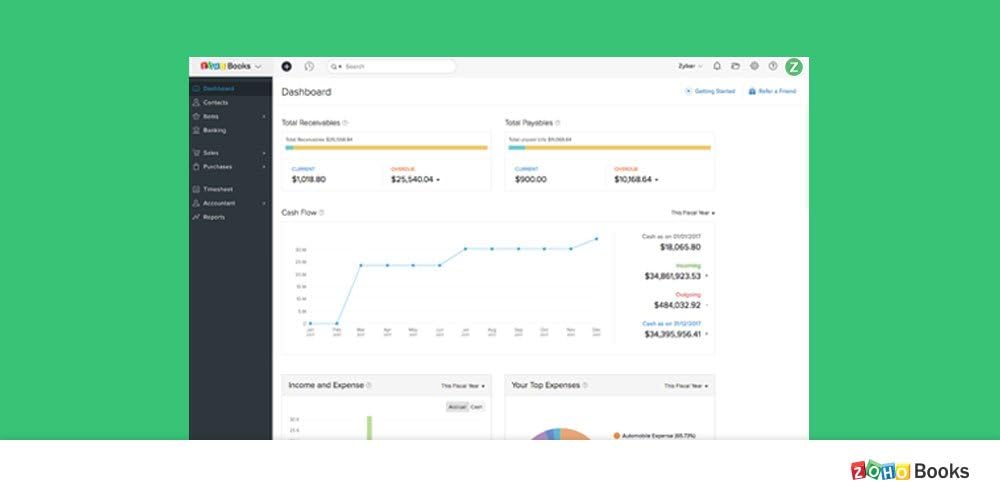Open the notifications bell icon
The width and height of the screenshot is (1000, 482).
717,66
